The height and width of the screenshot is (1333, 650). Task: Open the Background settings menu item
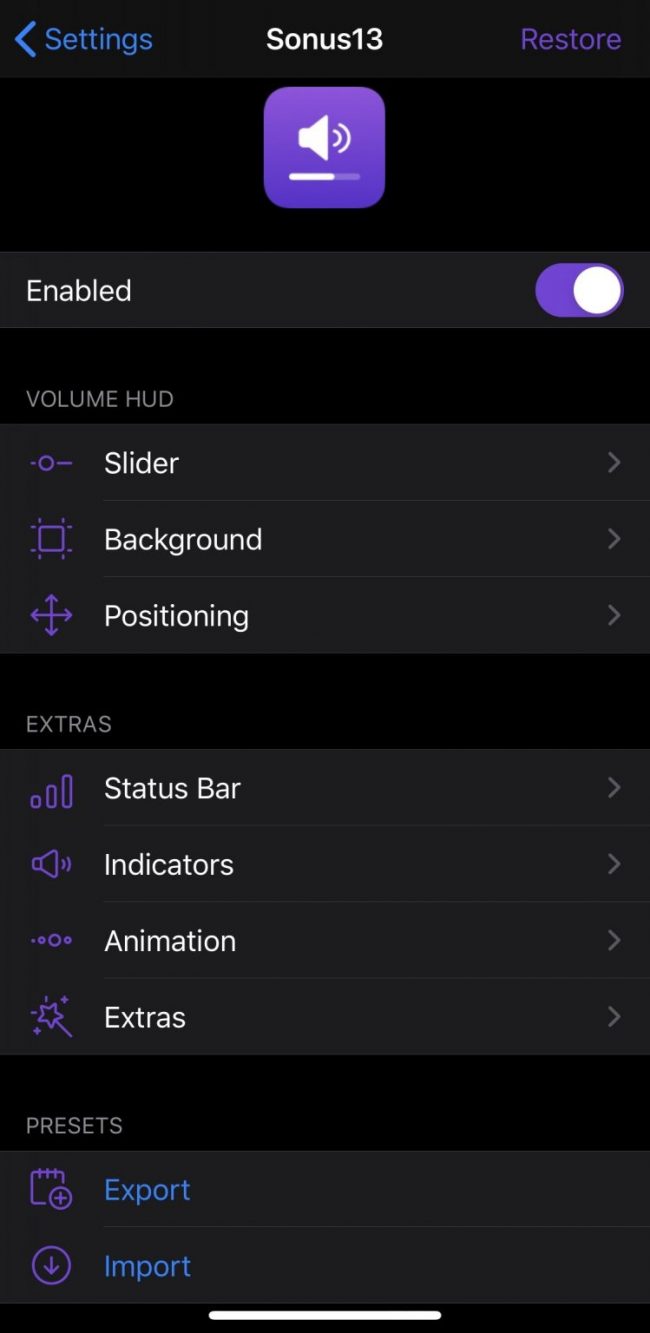coord(183,539)
